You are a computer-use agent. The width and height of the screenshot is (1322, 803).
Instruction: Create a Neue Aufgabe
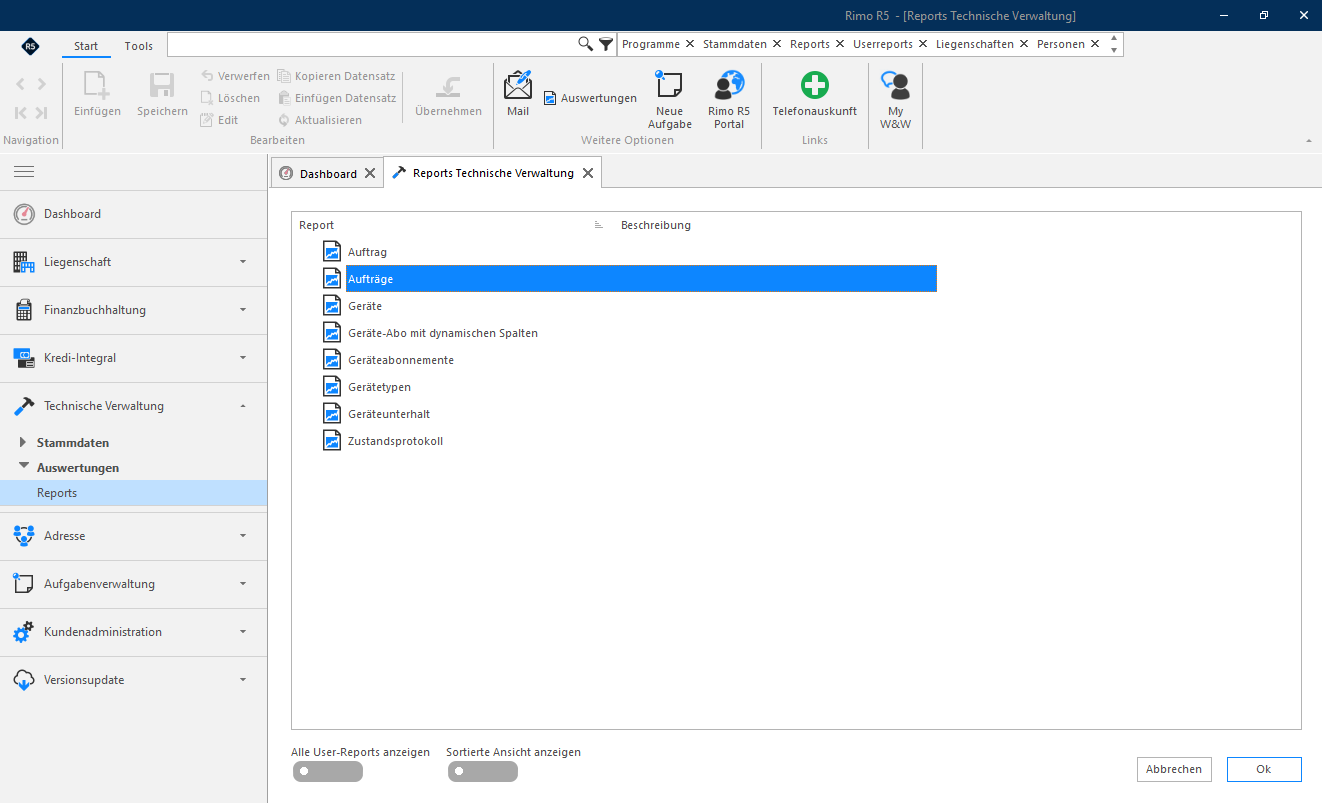[670, 100]
